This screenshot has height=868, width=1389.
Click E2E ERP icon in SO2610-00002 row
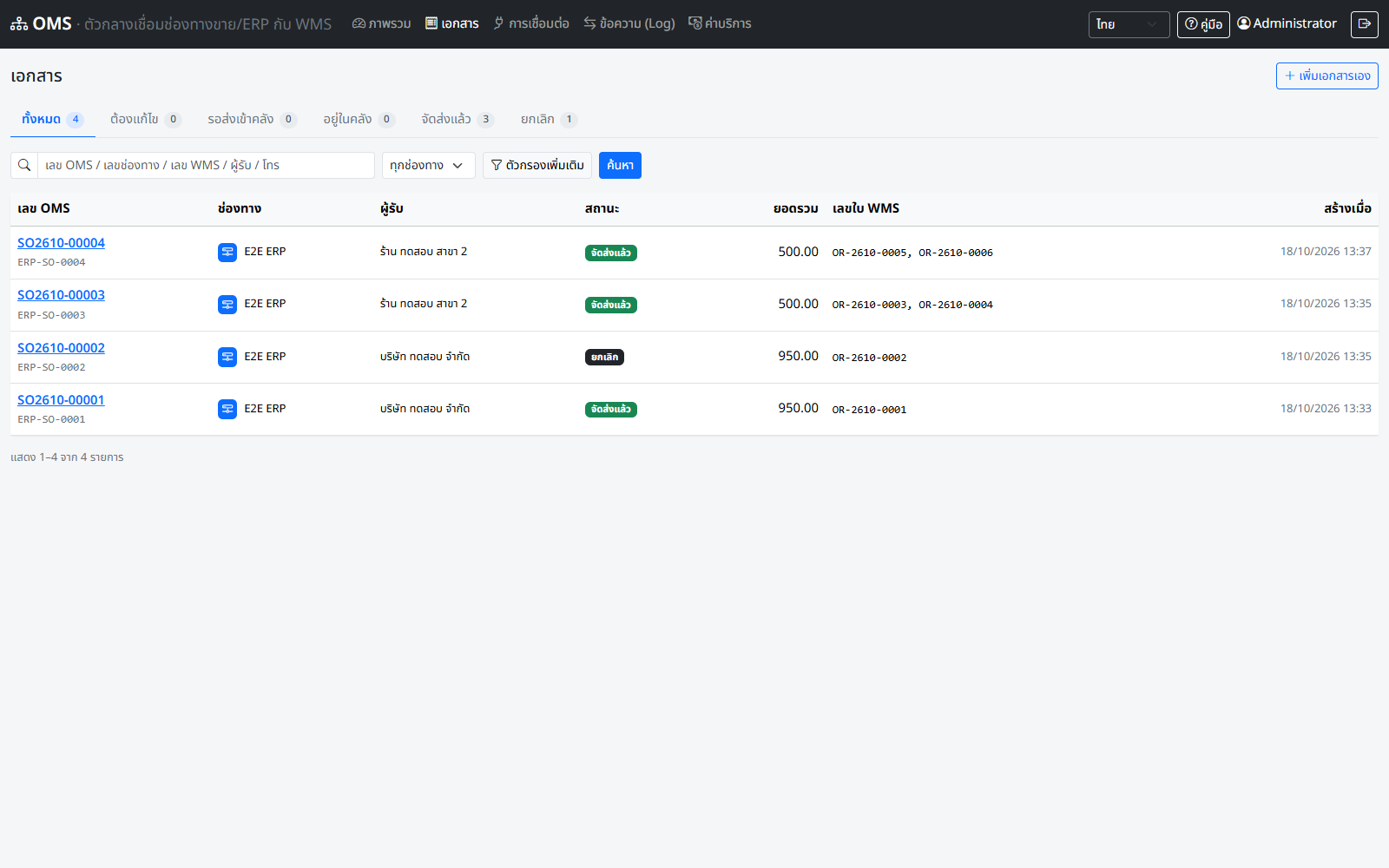227,357
